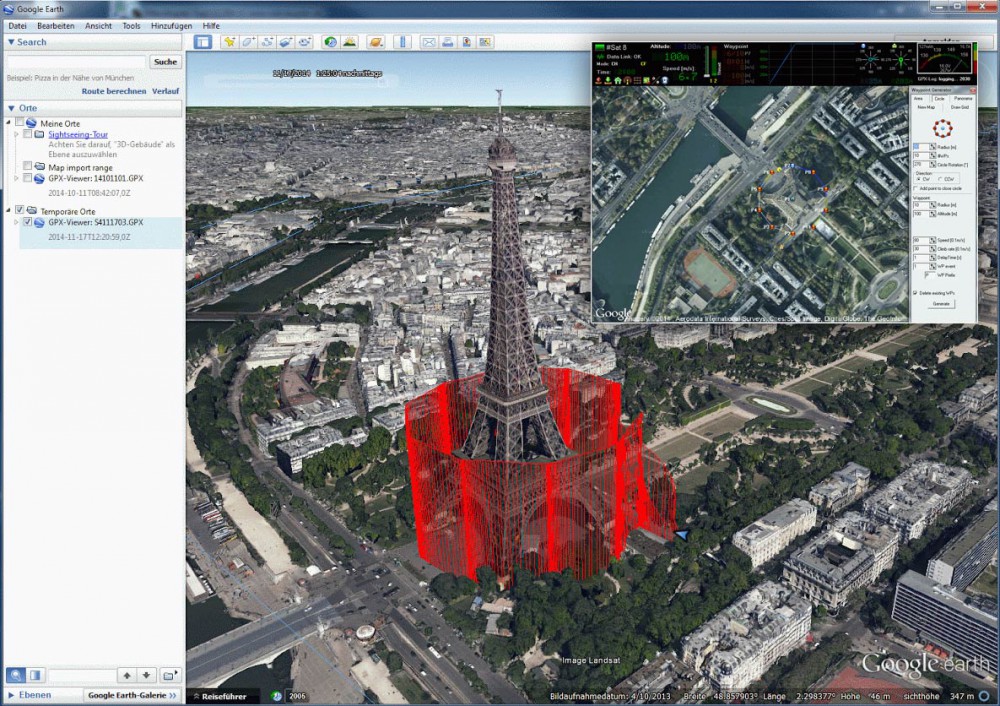Open the Hilfe menu
This screenshot has width=1000, height=706.
click(x=211, y=26)
